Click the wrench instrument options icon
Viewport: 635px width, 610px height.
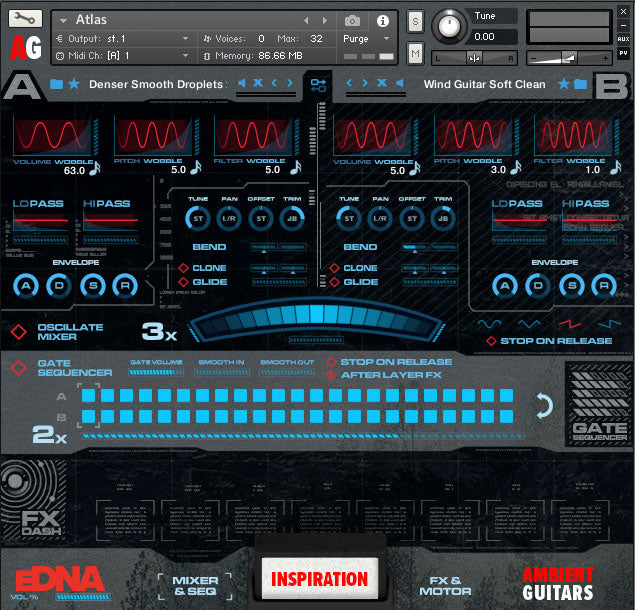click(x=25, y=19)
